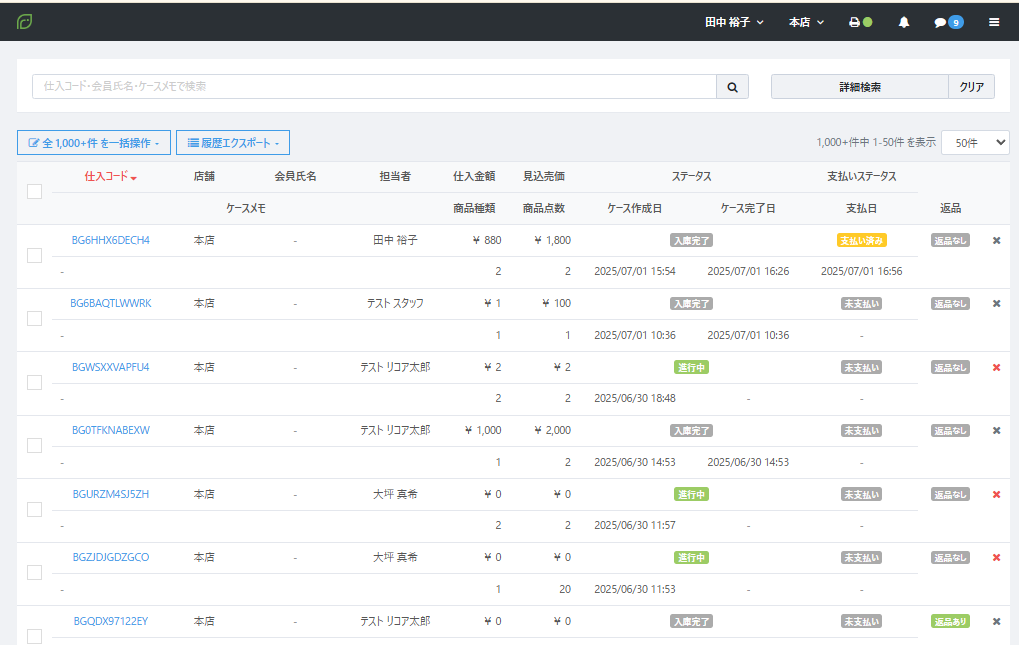Expand the 本店 store selector
The width and height of the screenshot is (1019, 645).
pos(806,22)
